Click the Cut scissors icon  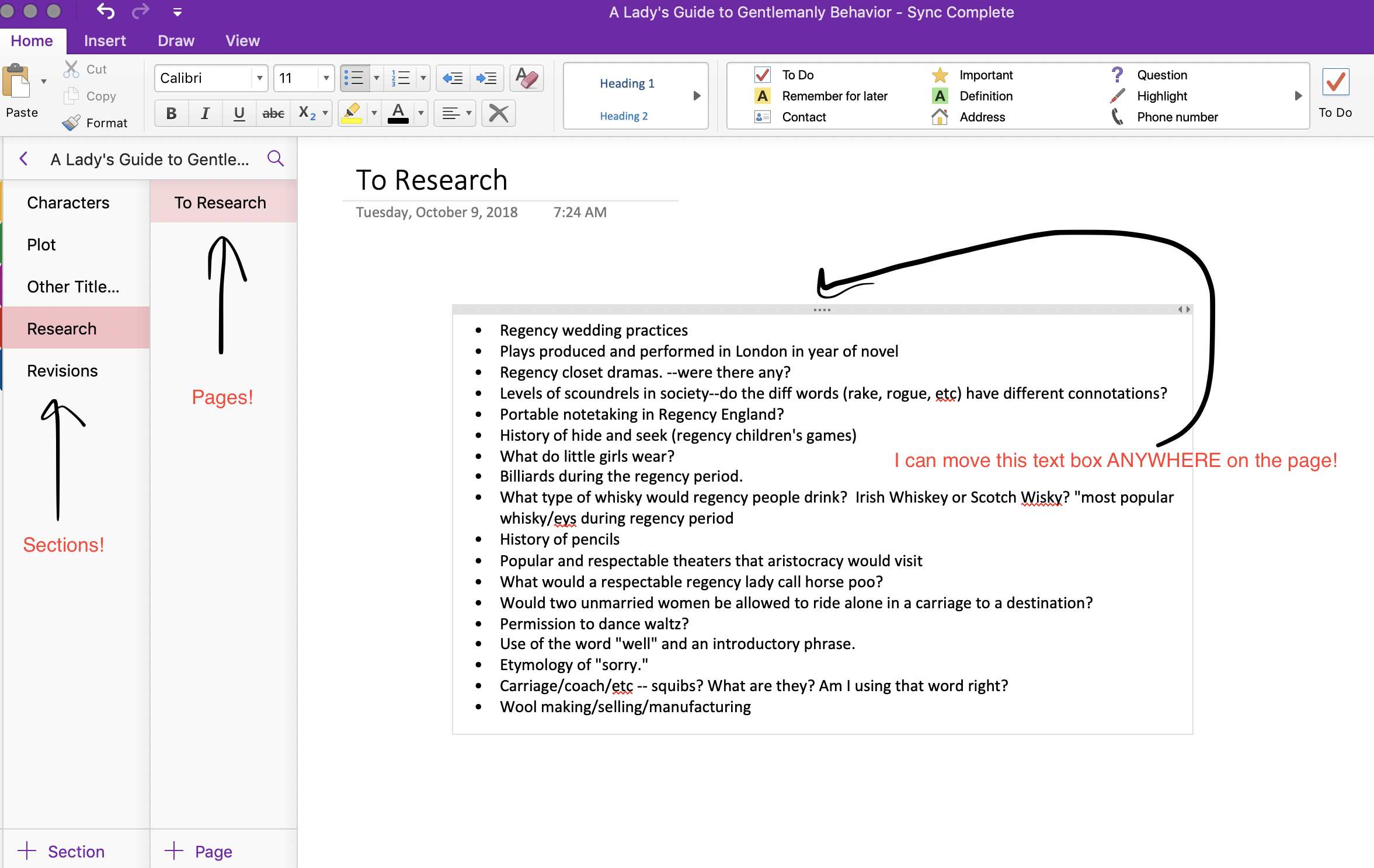[71, 68]
